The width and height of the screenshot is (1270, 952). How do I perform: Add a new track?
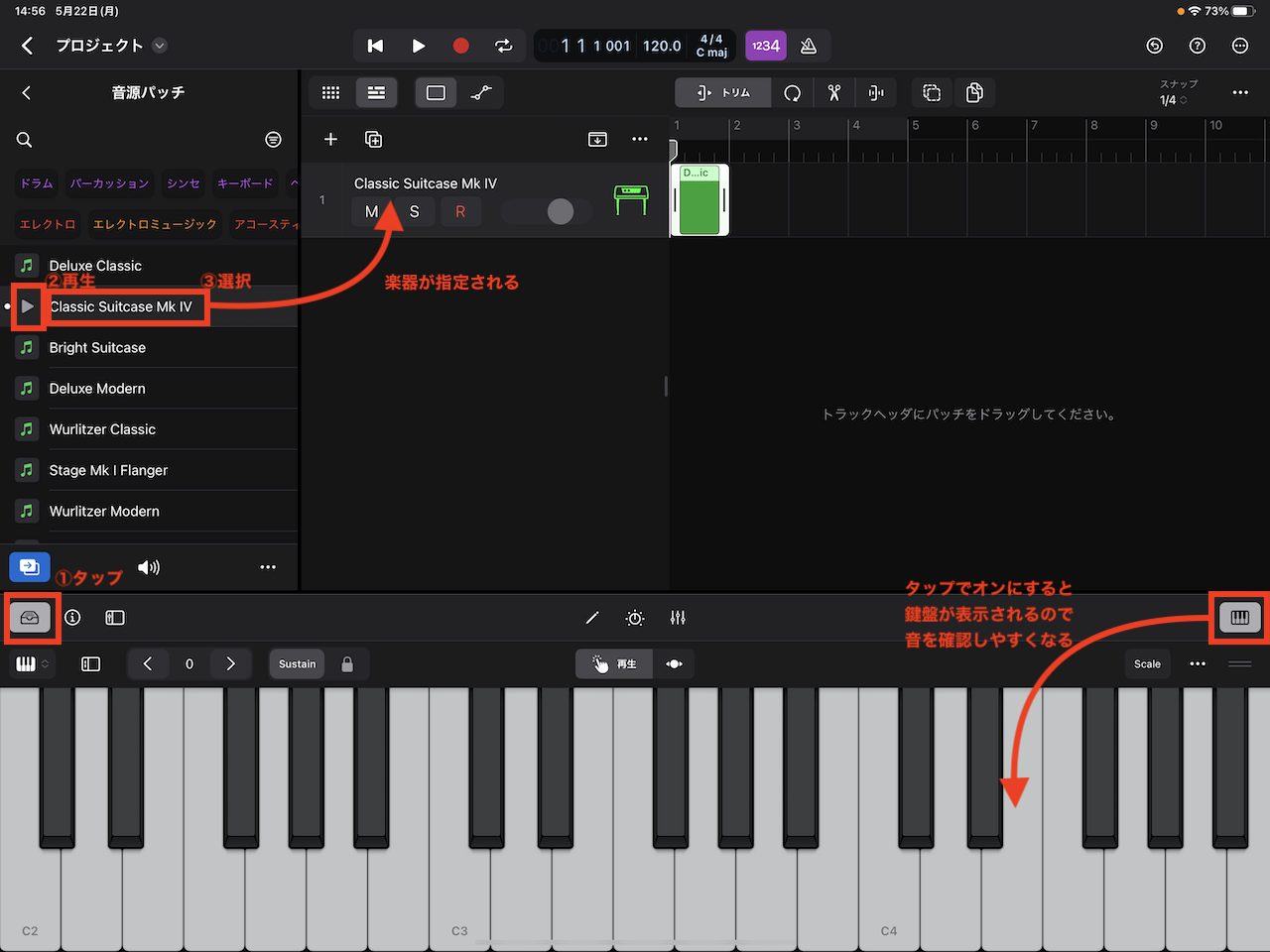pyautogui.click(x=331, y=139)
